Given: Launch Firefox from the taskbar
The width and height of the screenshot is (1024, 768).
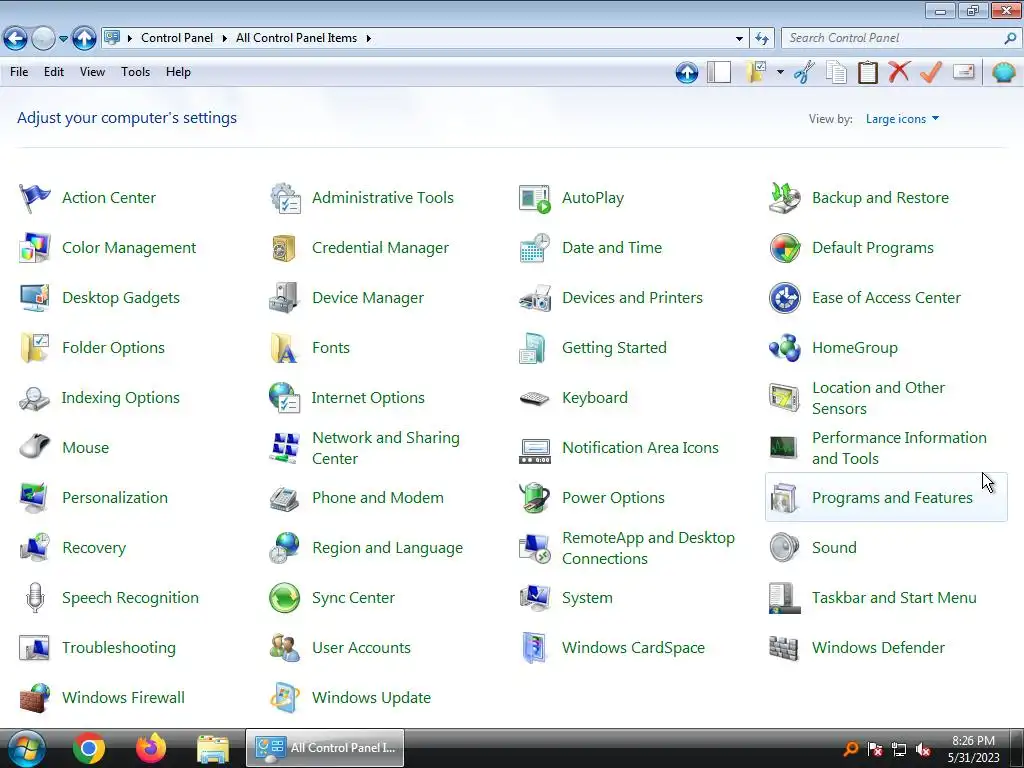Looking at the screenshot, I should pos(151,748).
